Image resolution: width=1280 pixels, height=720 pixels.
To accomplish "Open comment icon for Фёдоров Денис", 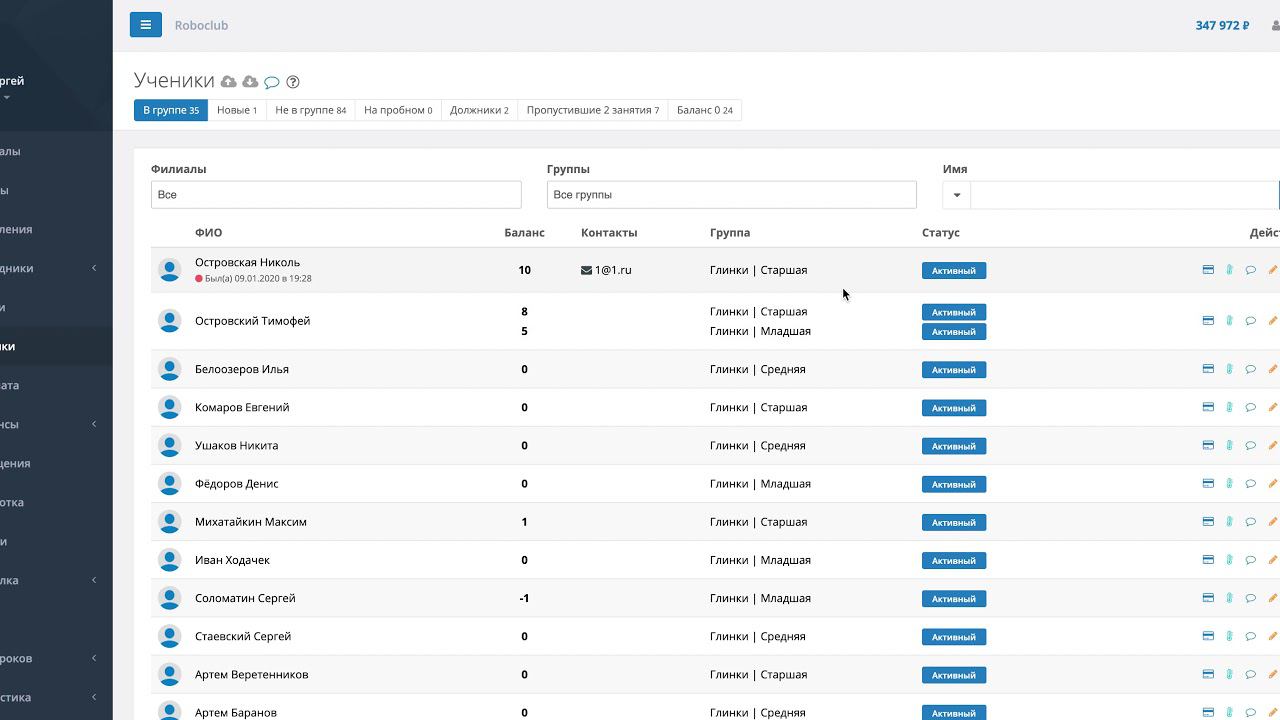I will 1250,484.
